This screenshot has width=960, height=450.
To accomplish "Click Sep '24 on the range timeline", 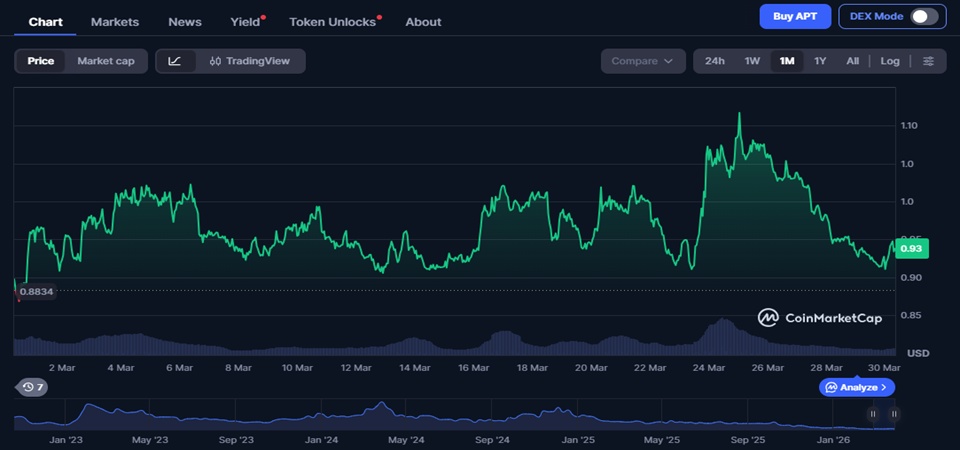I will pos(492,440).
